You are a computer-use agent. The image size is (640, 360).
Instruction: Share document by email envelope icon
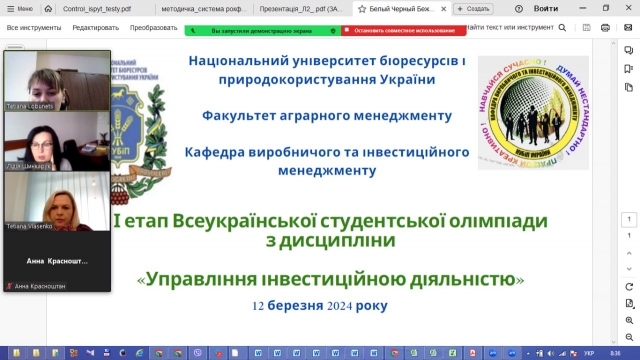628,27
